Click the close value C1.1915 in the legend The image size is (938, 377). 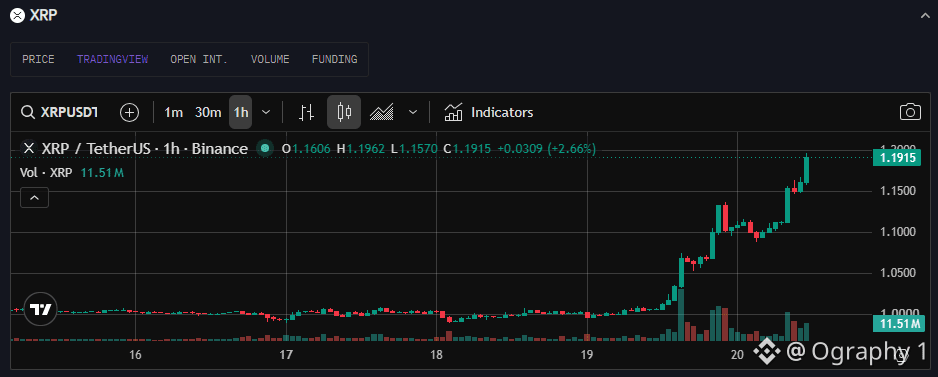pos(467,148)
